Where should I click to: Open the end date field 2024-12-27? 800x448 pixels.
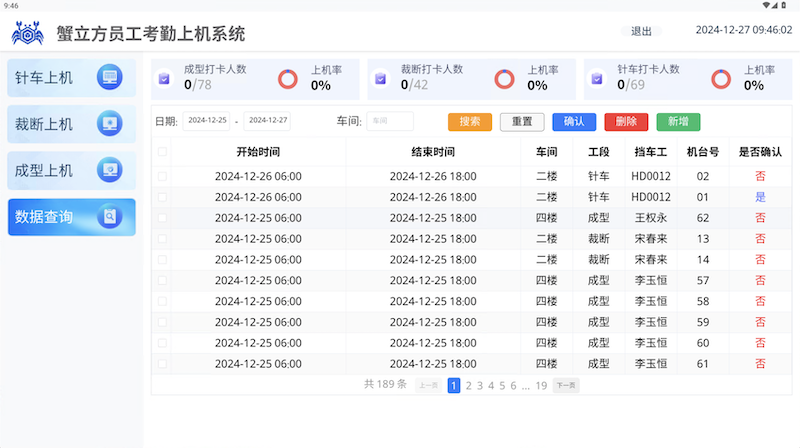[267, 121]
